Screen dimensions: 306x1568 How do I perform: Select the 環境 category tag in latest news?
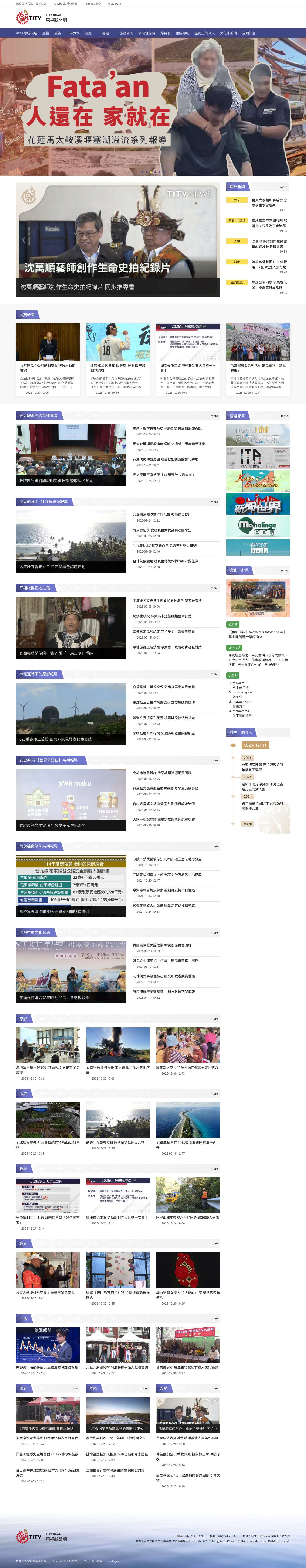(242, 221)
